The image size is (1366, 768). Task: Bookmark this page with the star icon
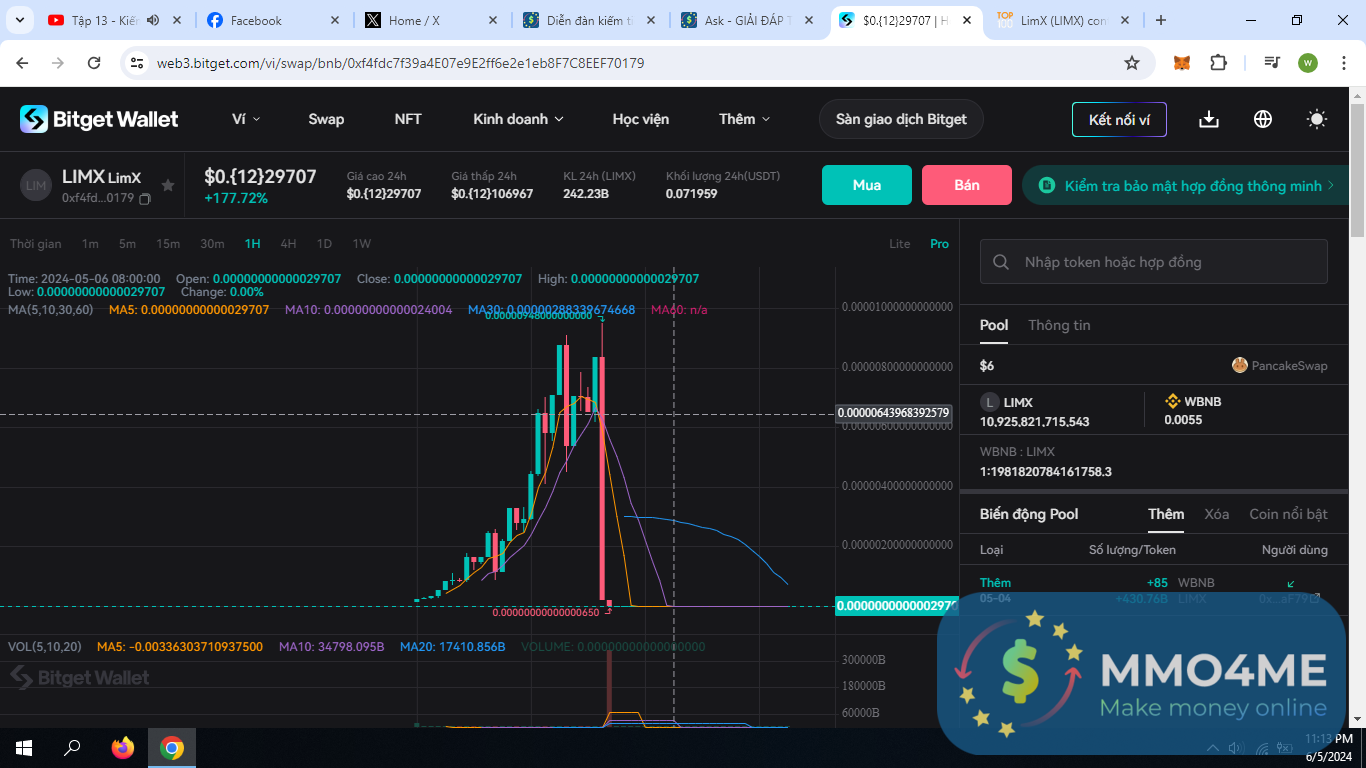1132,63
